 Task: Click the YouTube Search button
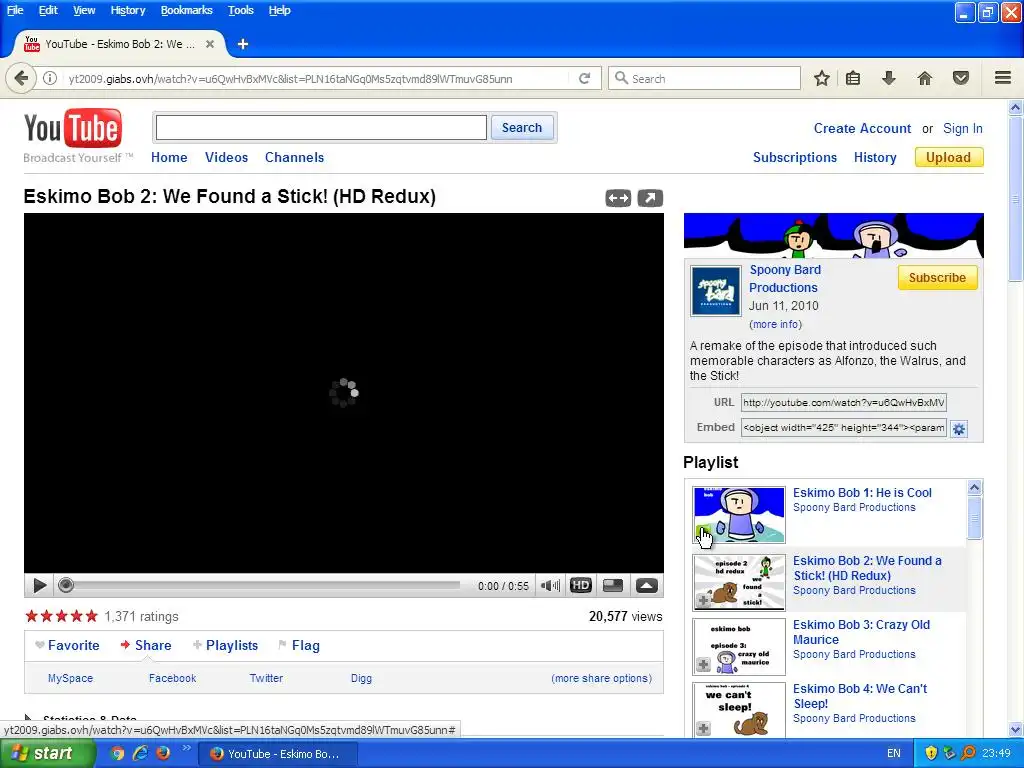522,127
